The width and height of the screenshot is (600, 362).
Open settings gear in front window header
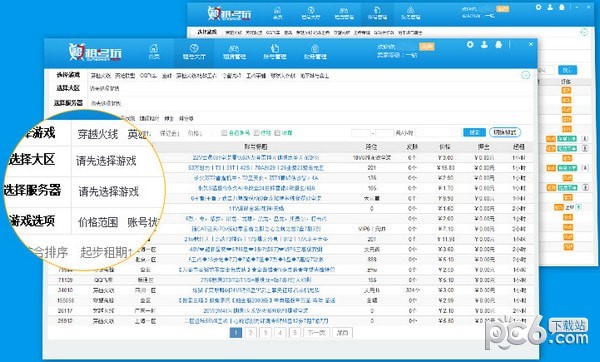point(470,45)
